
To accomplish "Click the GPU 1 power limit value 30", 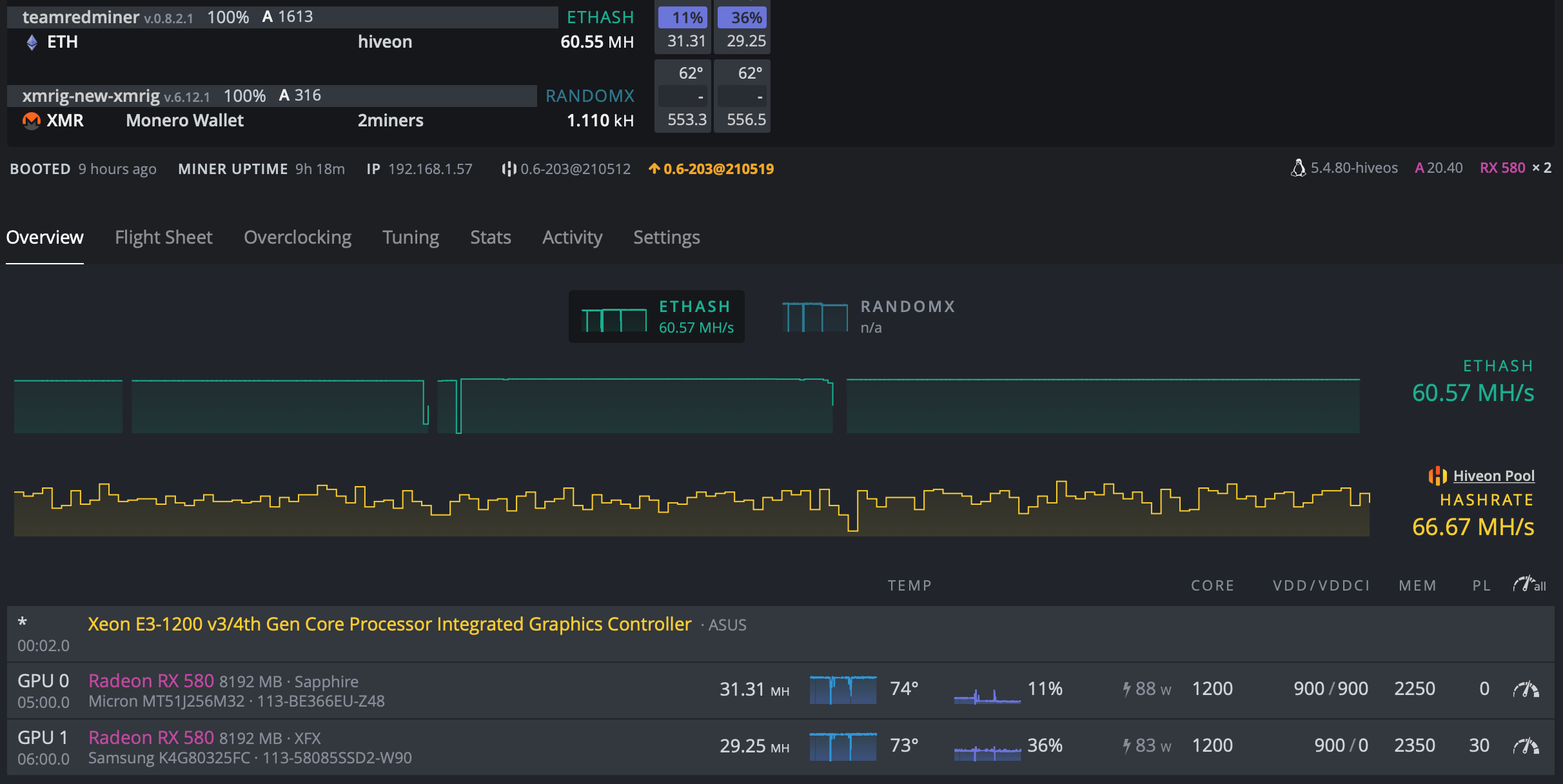I will pyautogui.click(x=1479, y=745).
